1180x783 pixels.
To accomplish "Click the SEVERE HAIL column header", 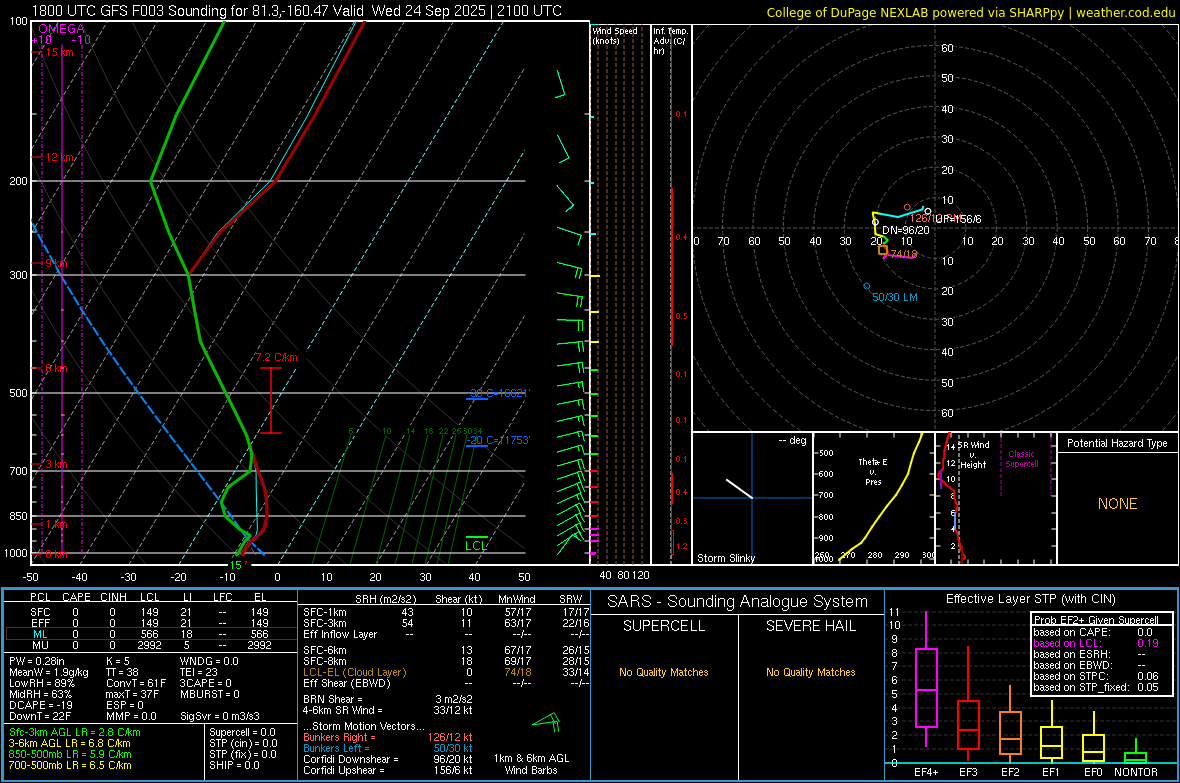I will point(810,626).
